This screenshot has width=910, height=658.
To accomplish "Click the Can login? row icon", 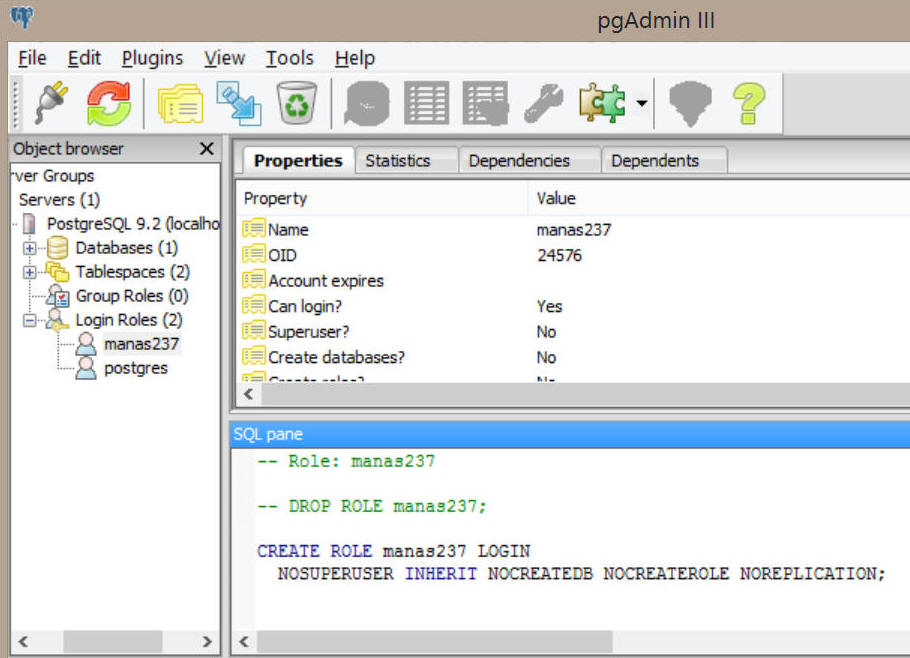I will [254, 305].
